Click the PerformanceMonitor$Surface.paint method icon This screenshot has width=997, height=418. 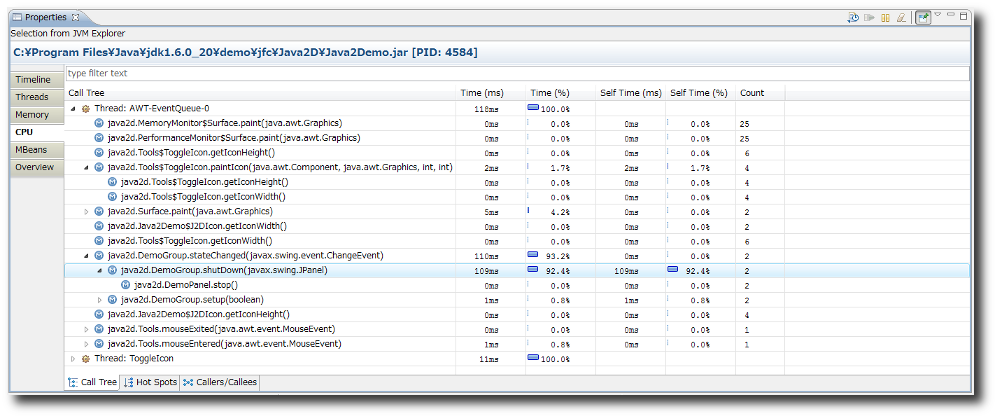pyautogui.click(x=99, y=138)
